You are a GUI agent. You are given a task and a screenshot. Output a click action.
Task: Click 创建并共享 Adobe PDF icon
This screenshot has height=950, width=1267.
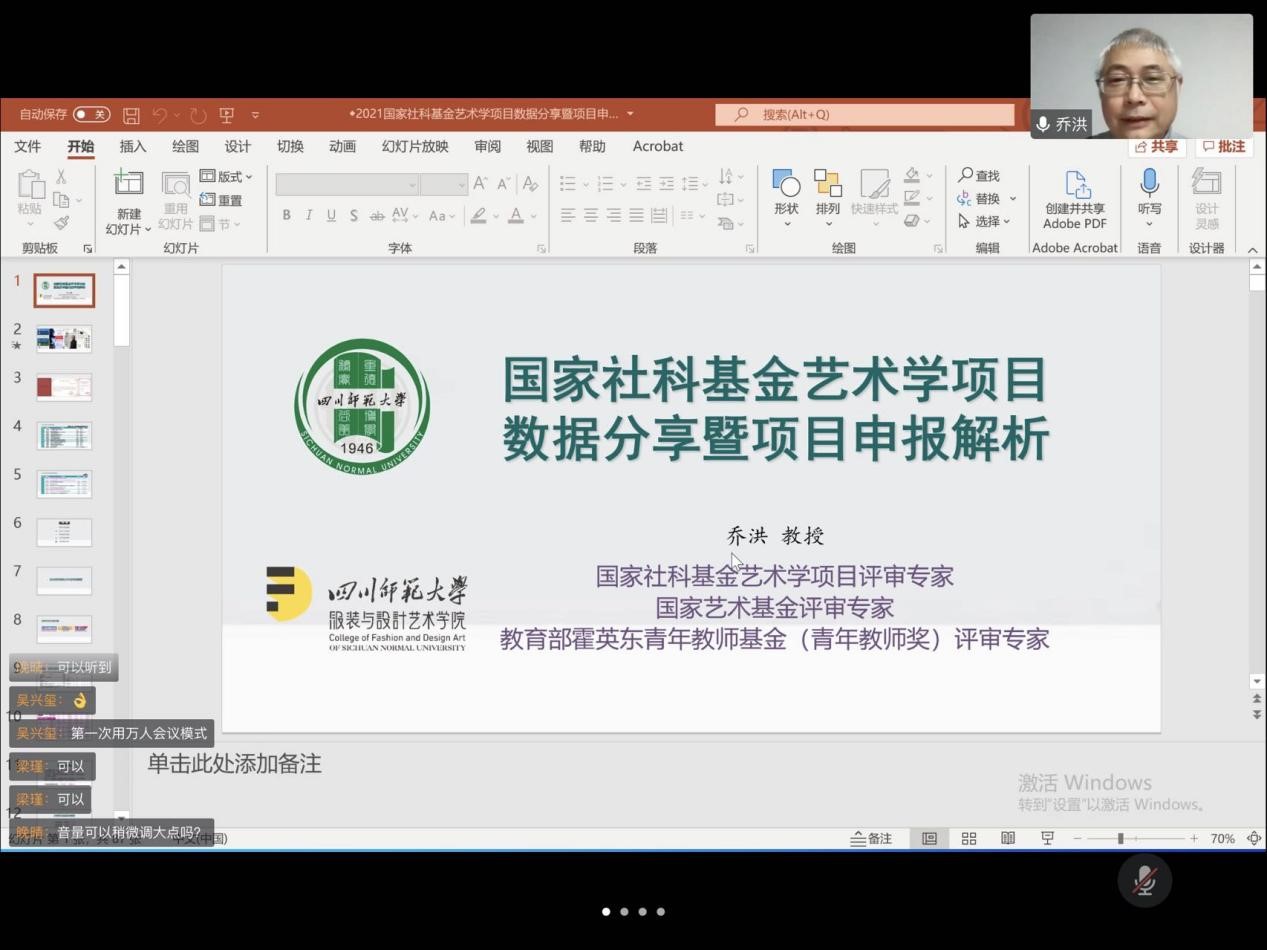click(1075, 198)
